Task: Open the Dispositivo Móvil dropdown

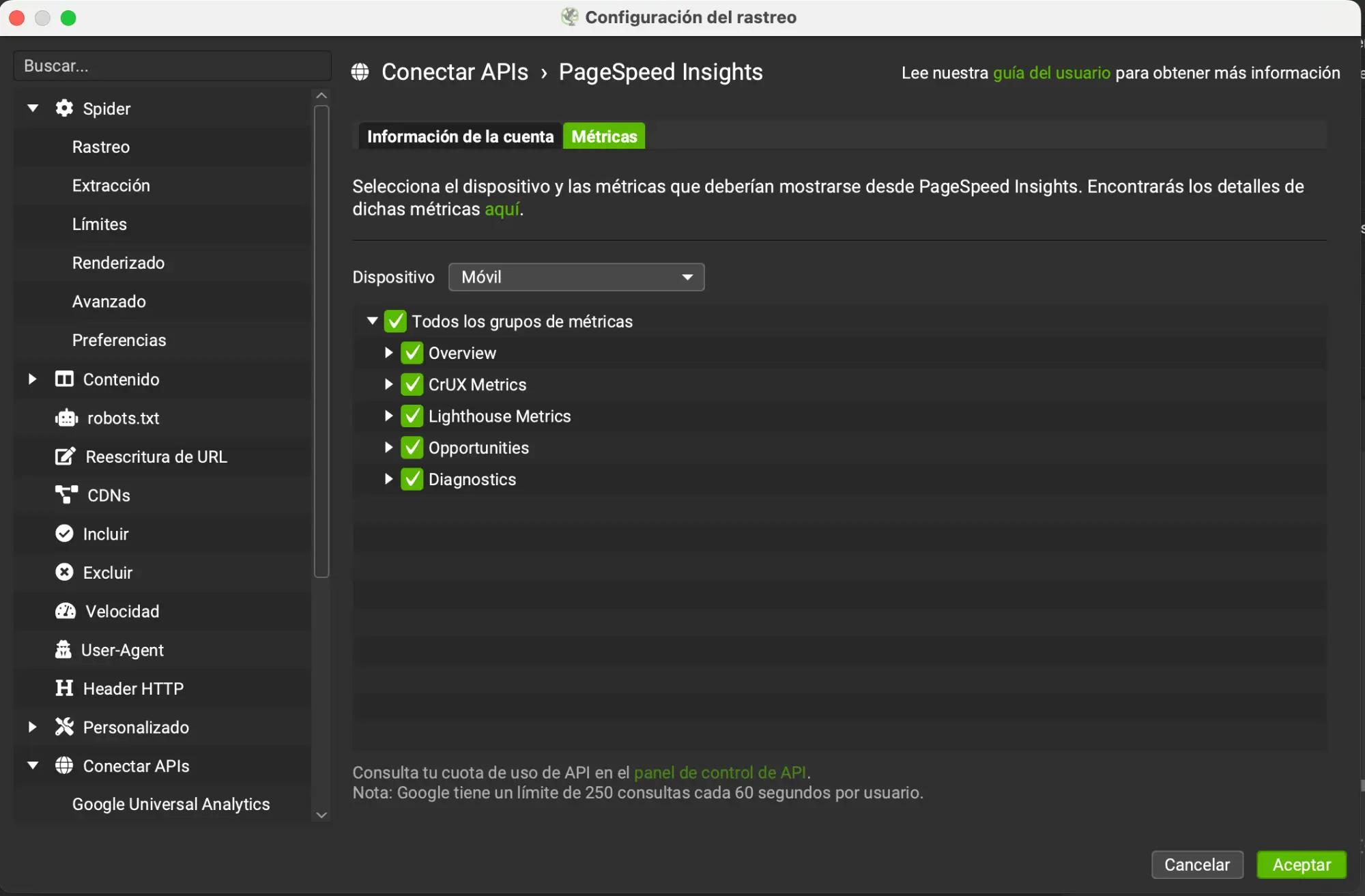Action: [x=576, y=277]
